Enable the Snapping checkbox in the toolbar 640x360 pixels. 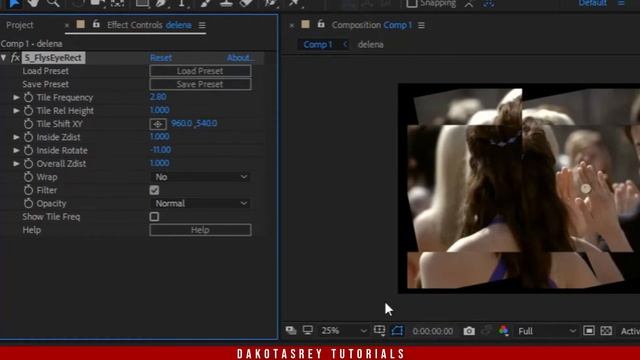(x=412, y=3)
